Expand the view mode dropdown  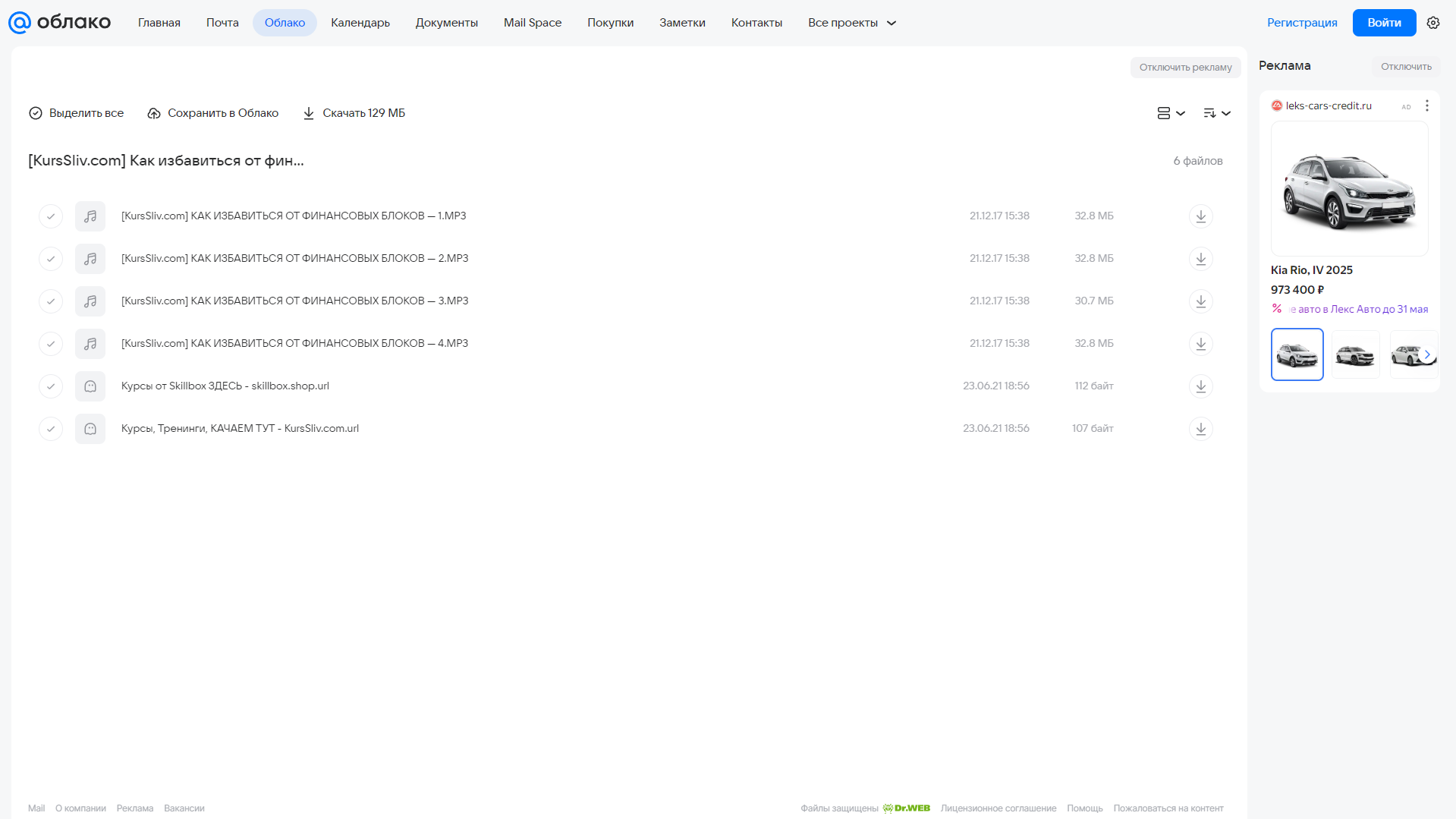point(1171,113)
